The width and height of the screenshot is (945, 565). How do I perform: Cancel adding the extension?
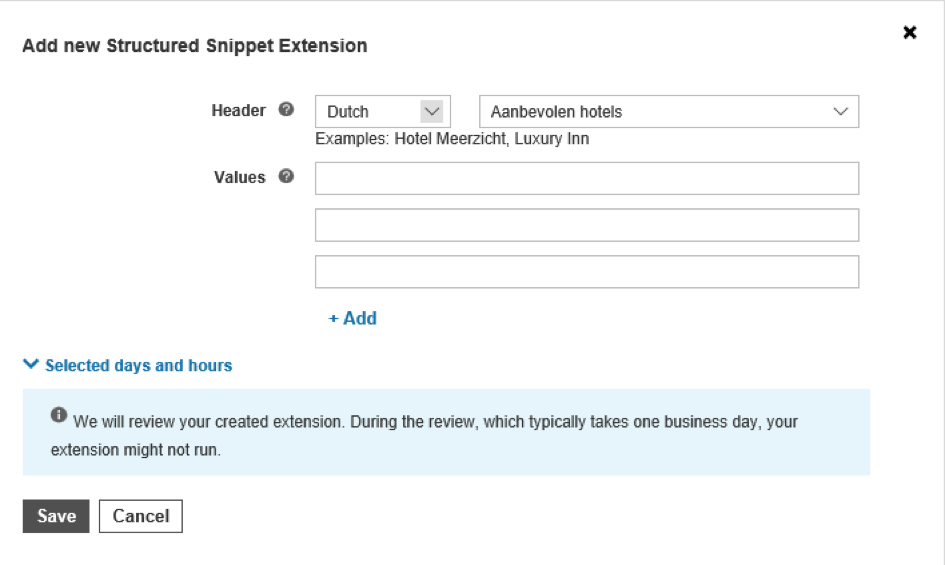coord(141,516)
